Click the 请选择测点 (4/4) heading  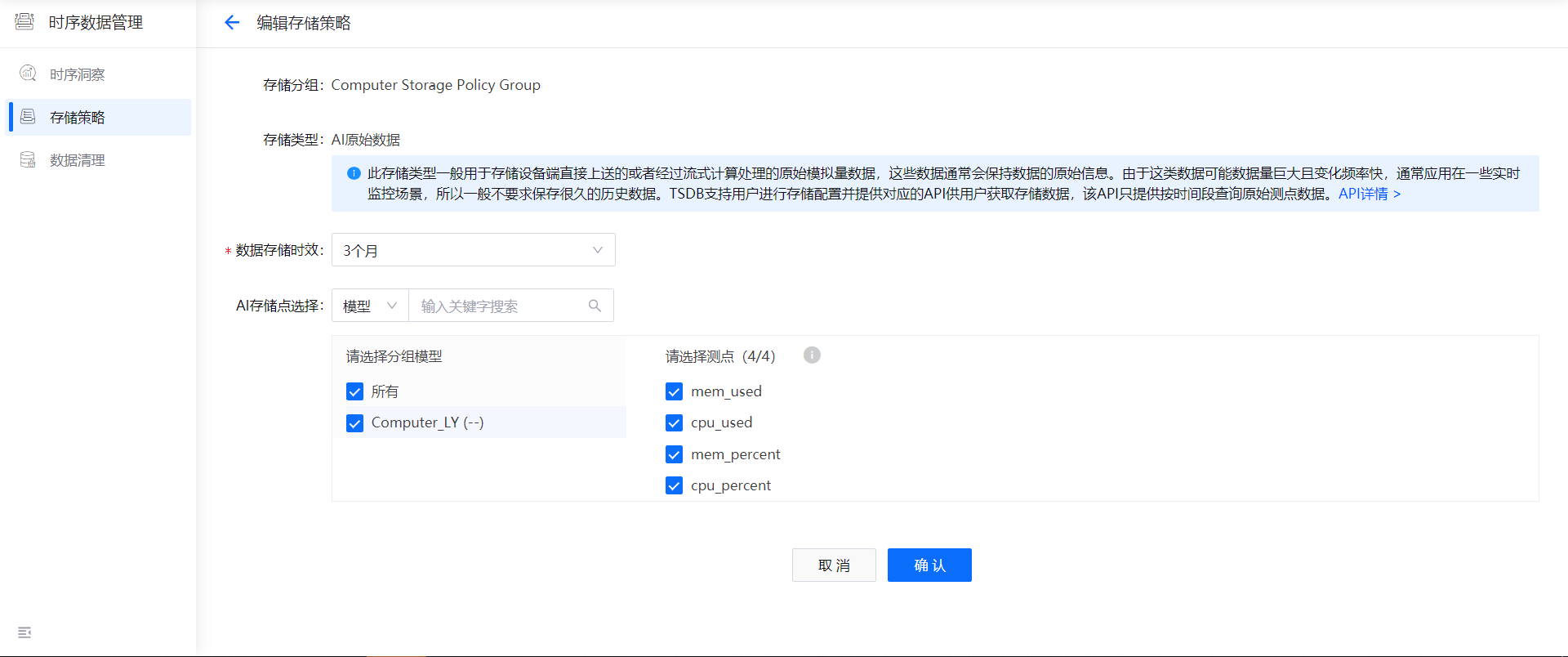(x=720, y=356)
